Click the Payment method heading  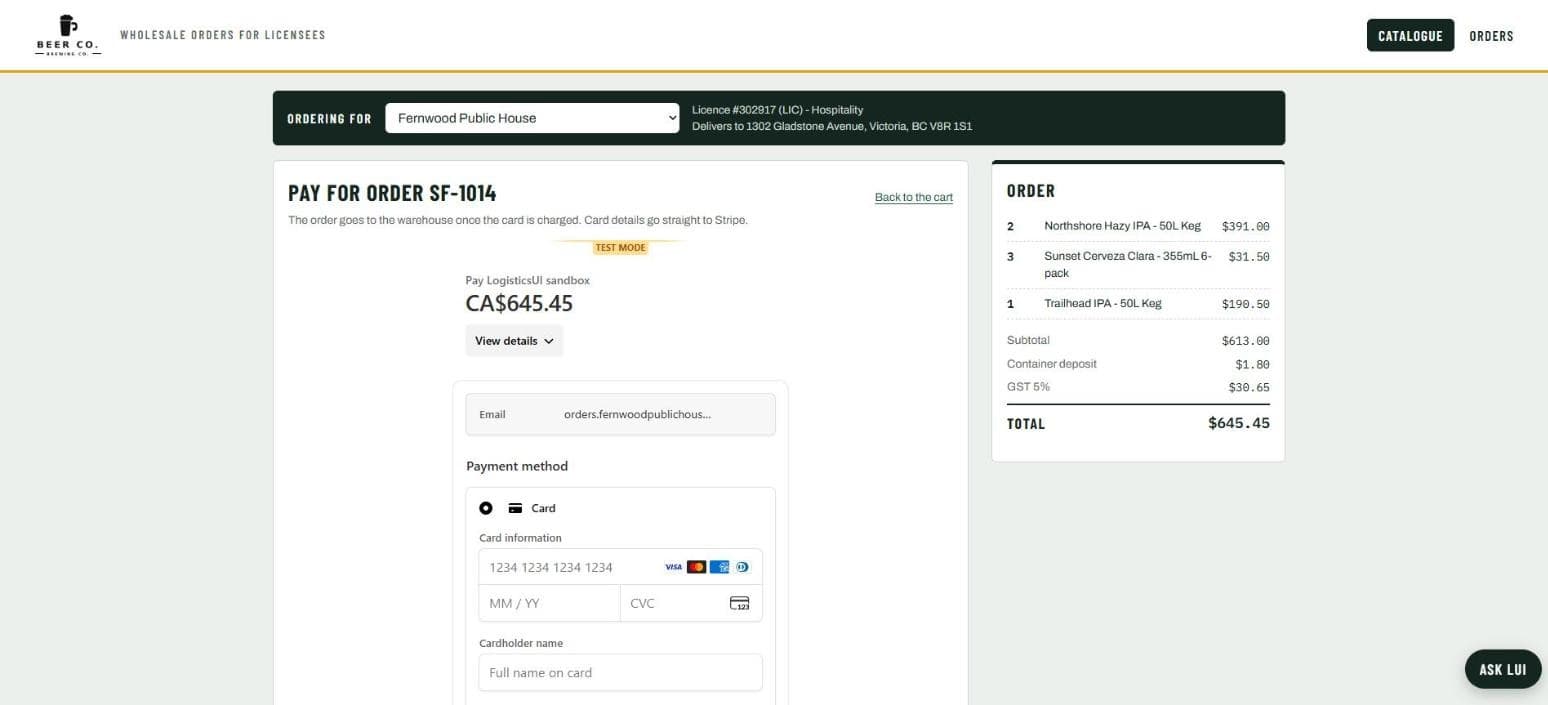517,466
